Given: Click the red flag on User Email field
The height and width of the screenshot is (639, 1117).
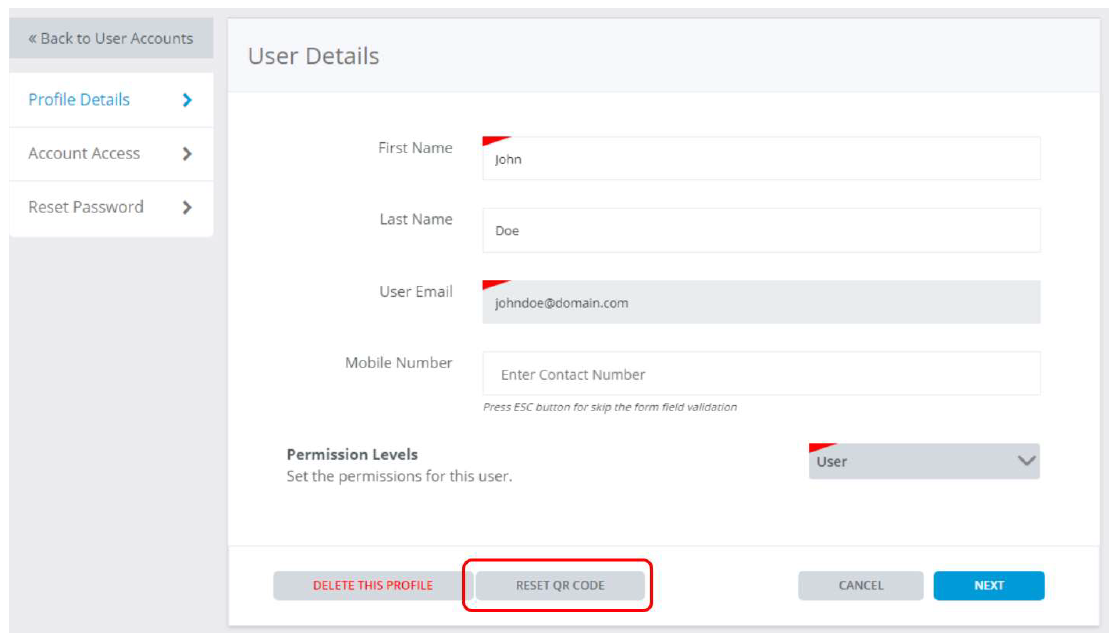Looking at the screenshot, I should click(x=493, y=286).
